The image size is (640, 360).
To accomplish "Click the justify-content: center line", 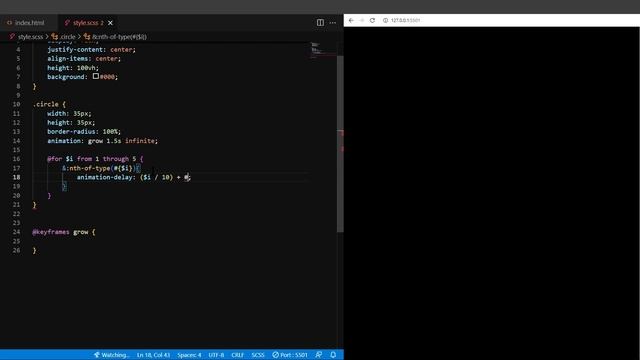I will point(91,49).
